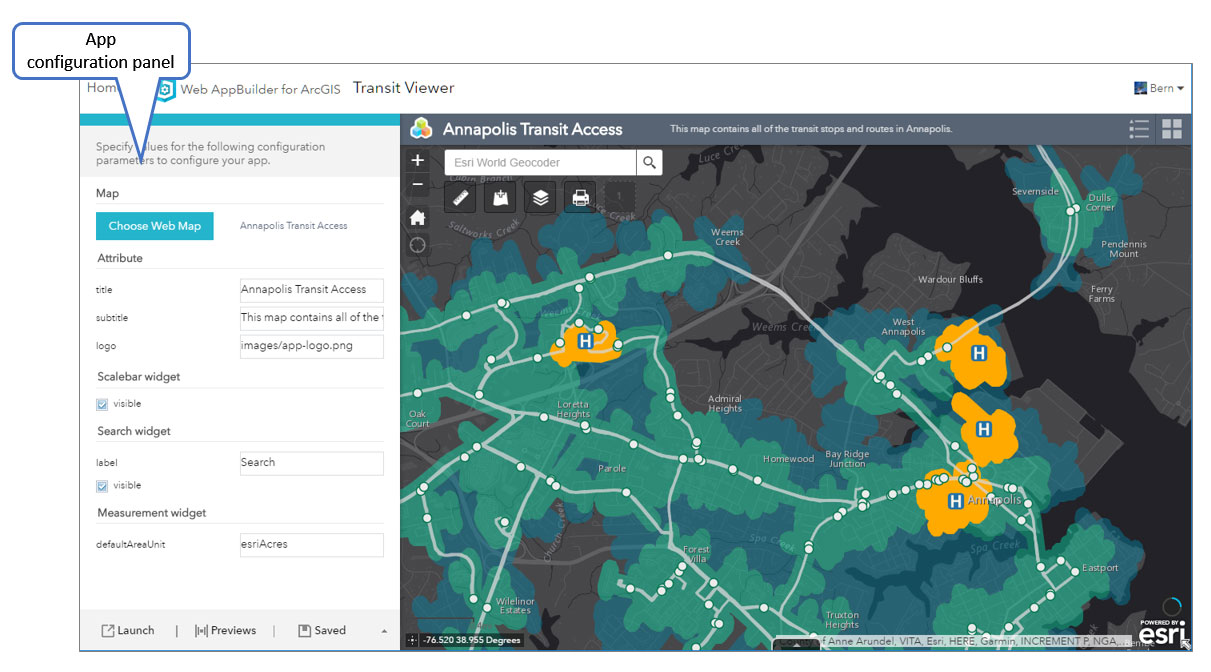Screen dimensions: 1211x672
Task: Click the My Location crosshair button
Action: 417,244
